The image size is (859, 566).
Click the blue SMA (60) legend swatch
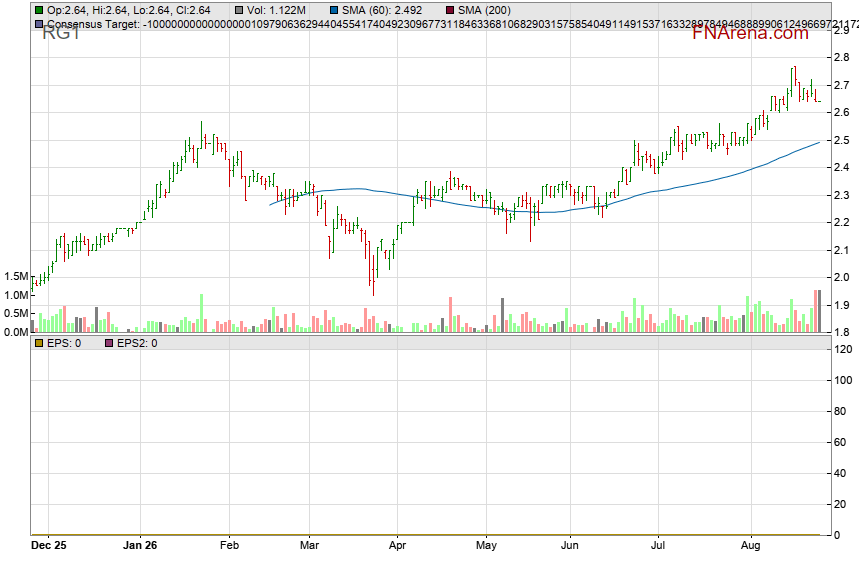(334, 10)
